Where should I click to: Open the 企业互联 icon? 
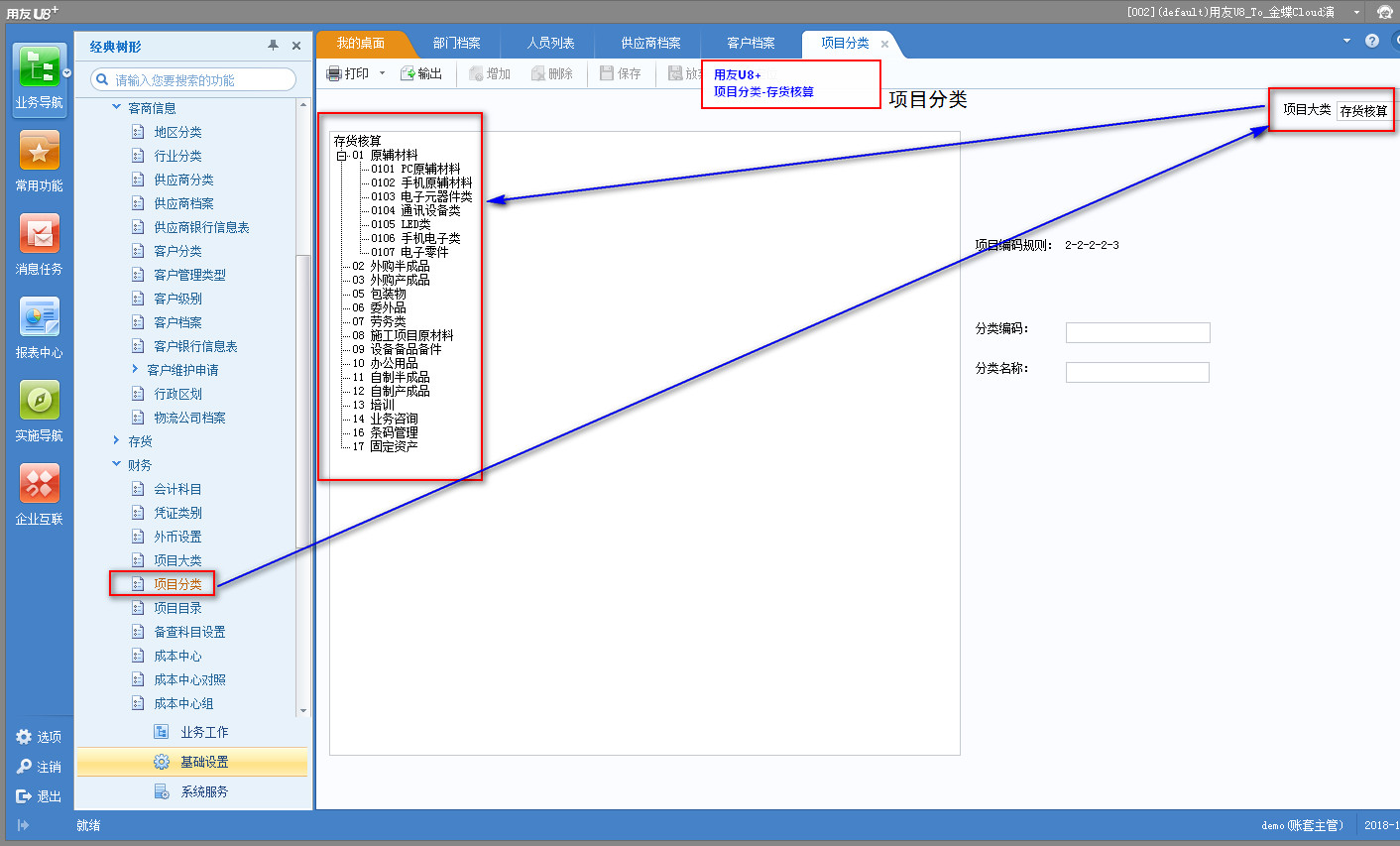39,485
